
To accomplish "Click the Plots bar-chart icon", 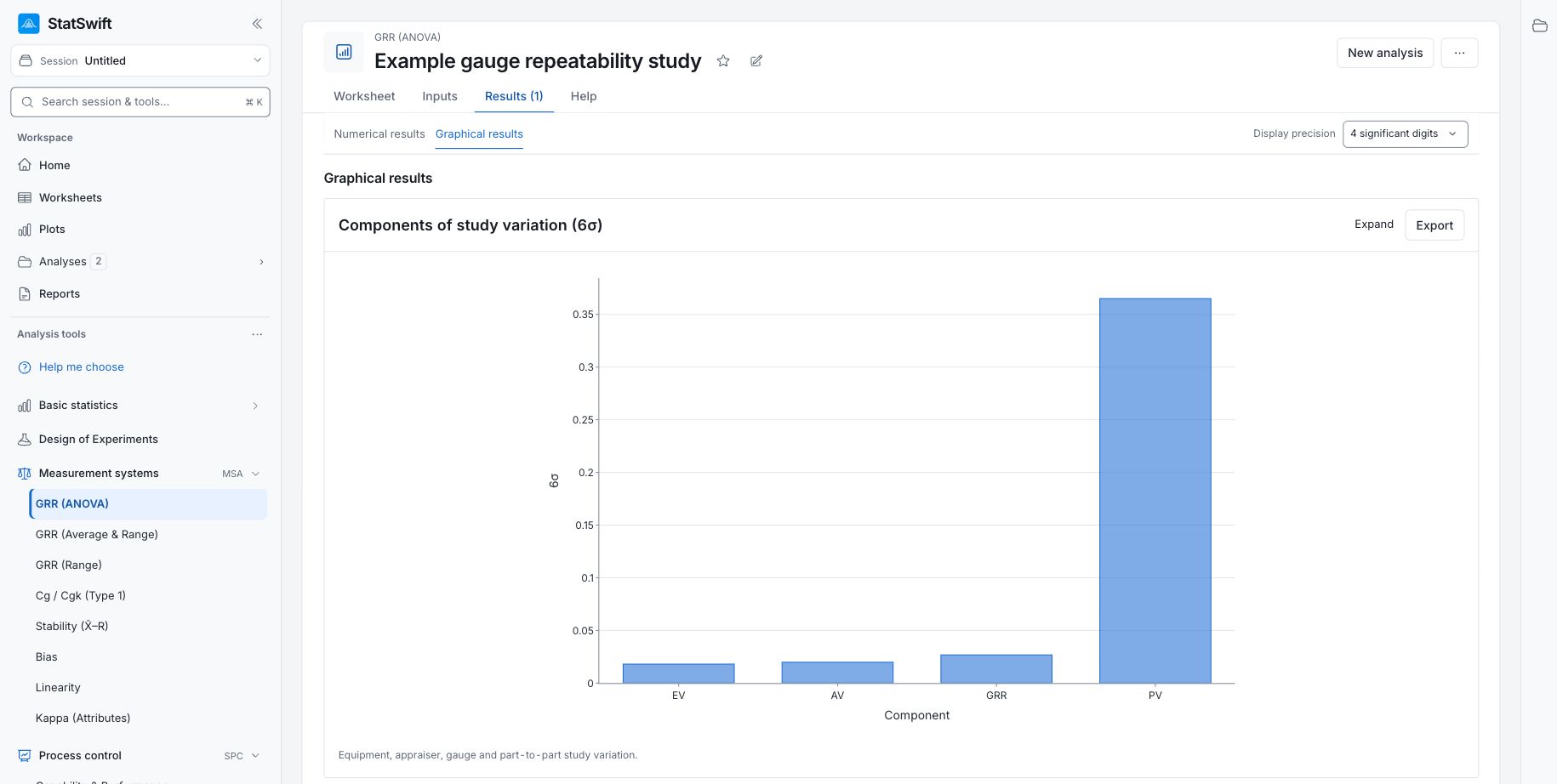I will coord(25,230).
